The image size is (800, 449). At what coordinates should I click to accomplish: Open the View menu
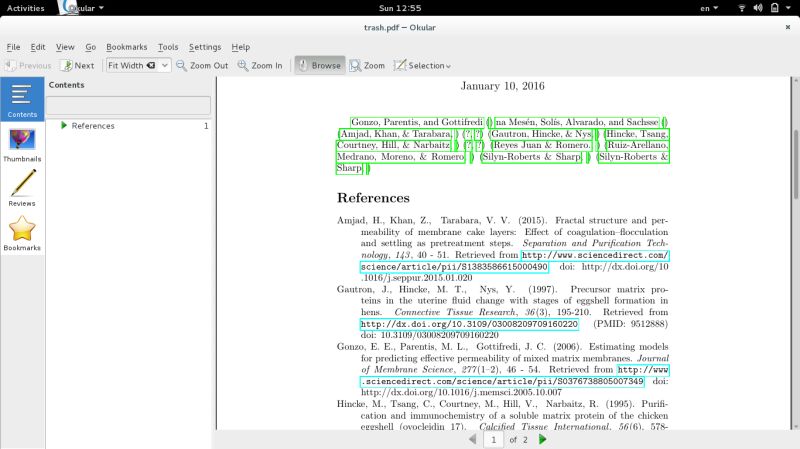[65, 47]
